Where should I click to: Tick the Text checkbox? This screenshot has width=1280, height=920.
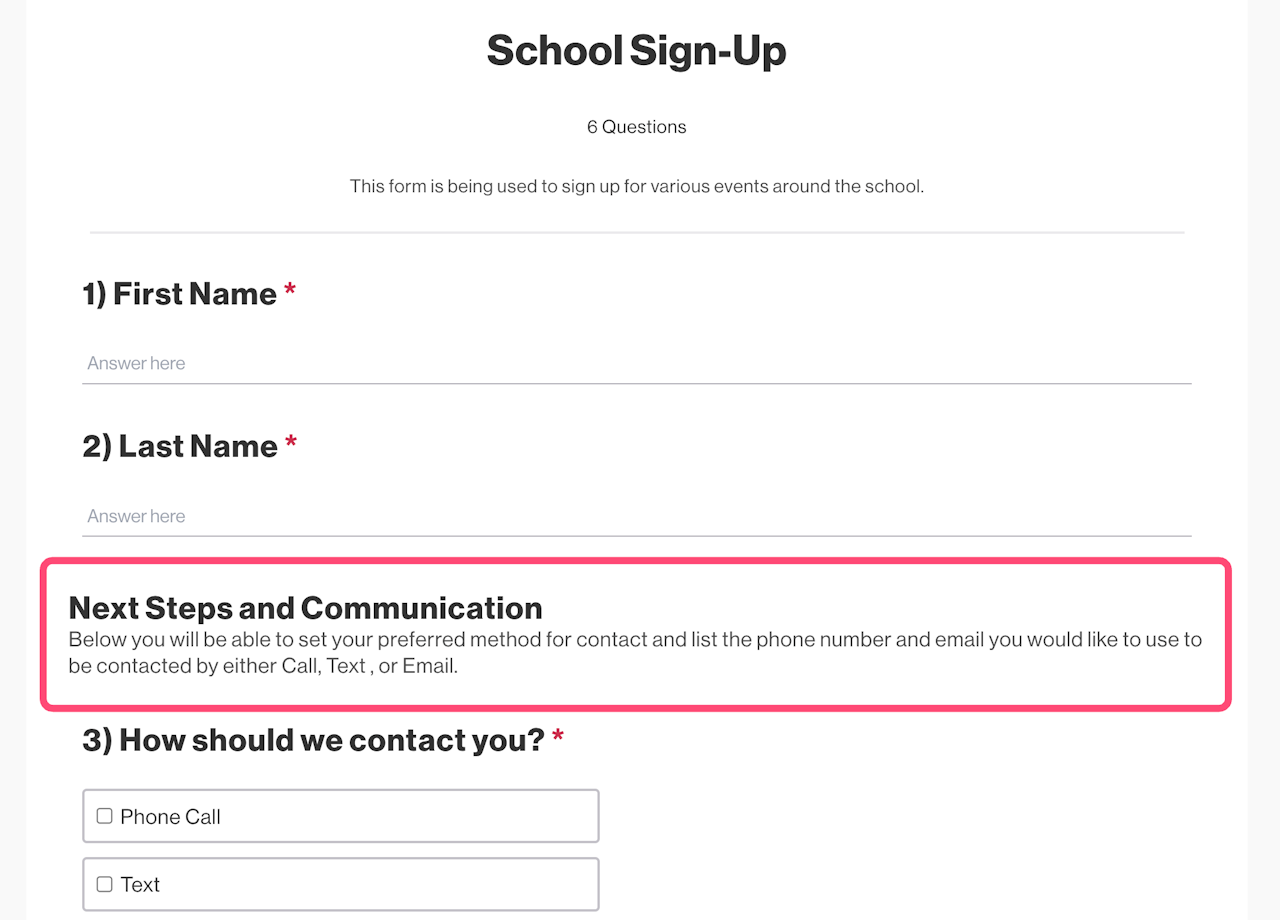(x=104, y=884)
